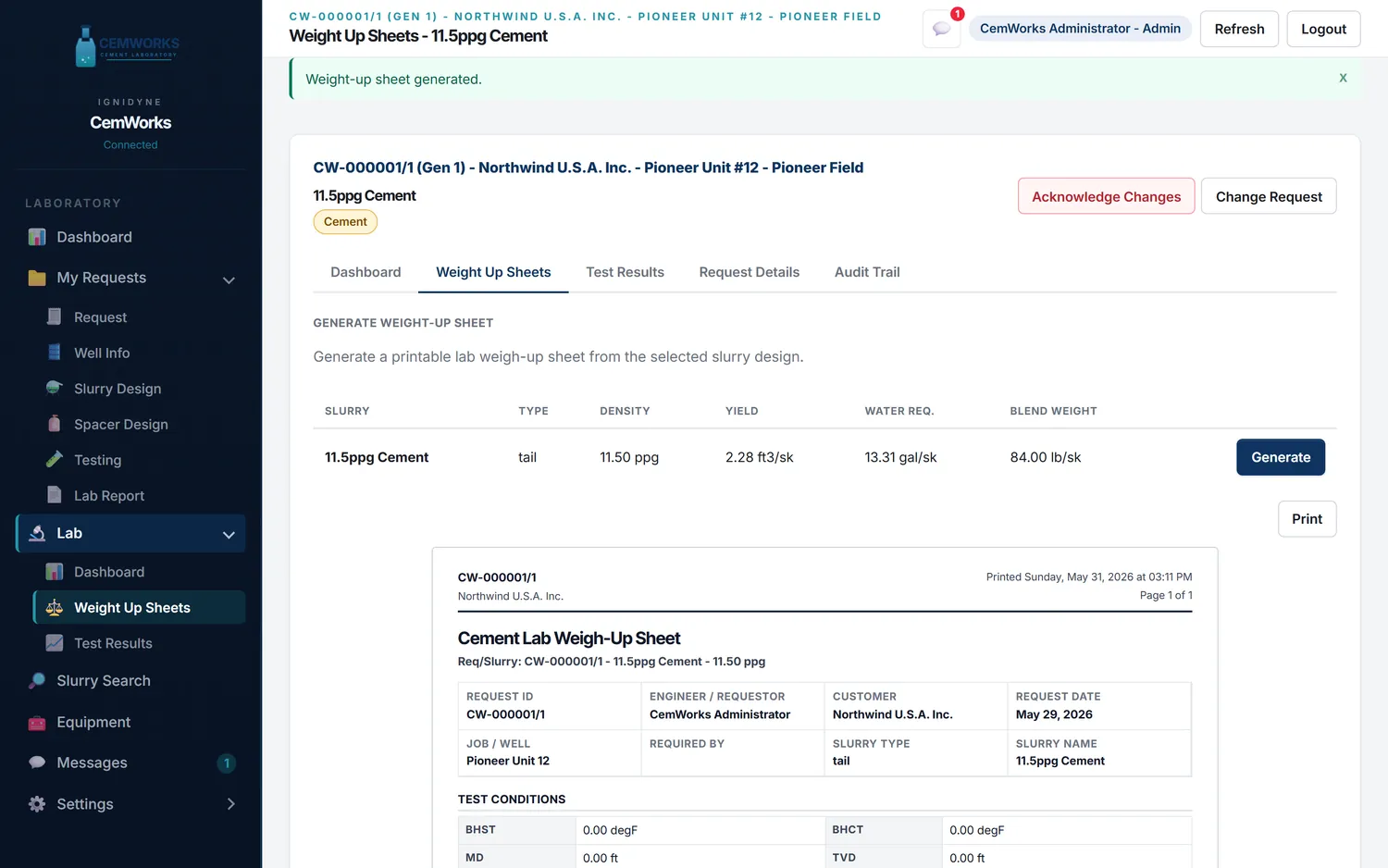
Task: Expand the Settings section arrow
Action: (x=230, y=804)
